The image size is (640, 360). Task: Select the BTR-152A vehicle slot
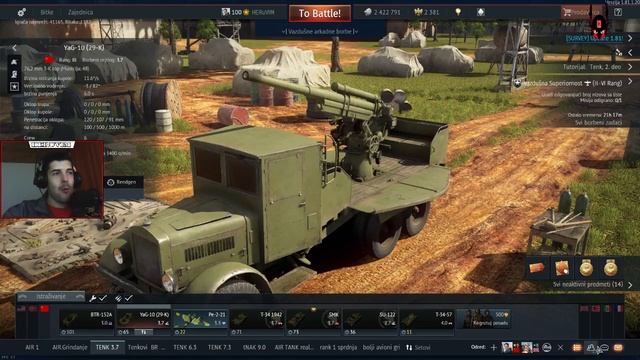pyautogui.click(x=86, y=322)
